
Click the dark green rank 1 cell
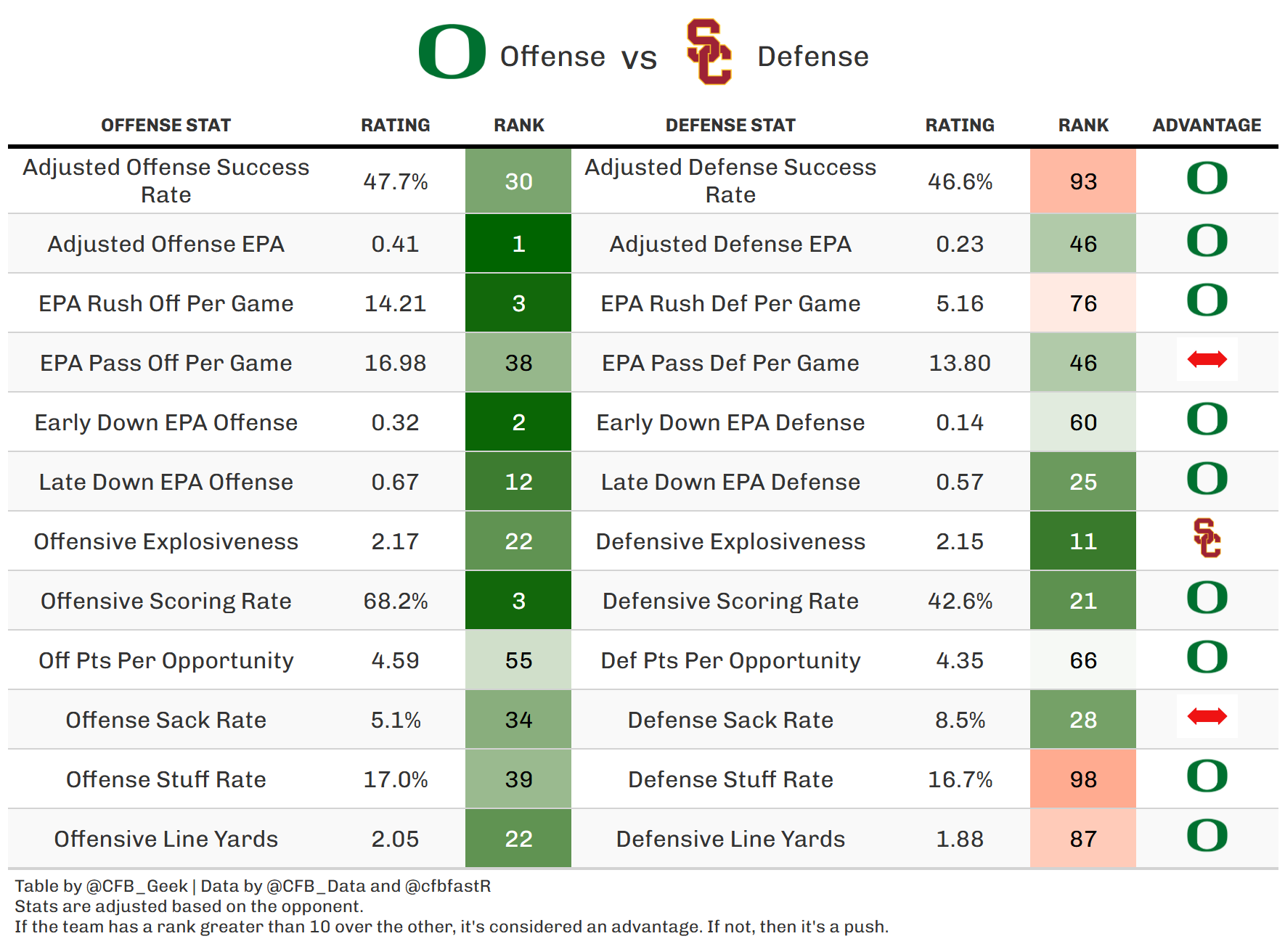click(x=518, y=244)
